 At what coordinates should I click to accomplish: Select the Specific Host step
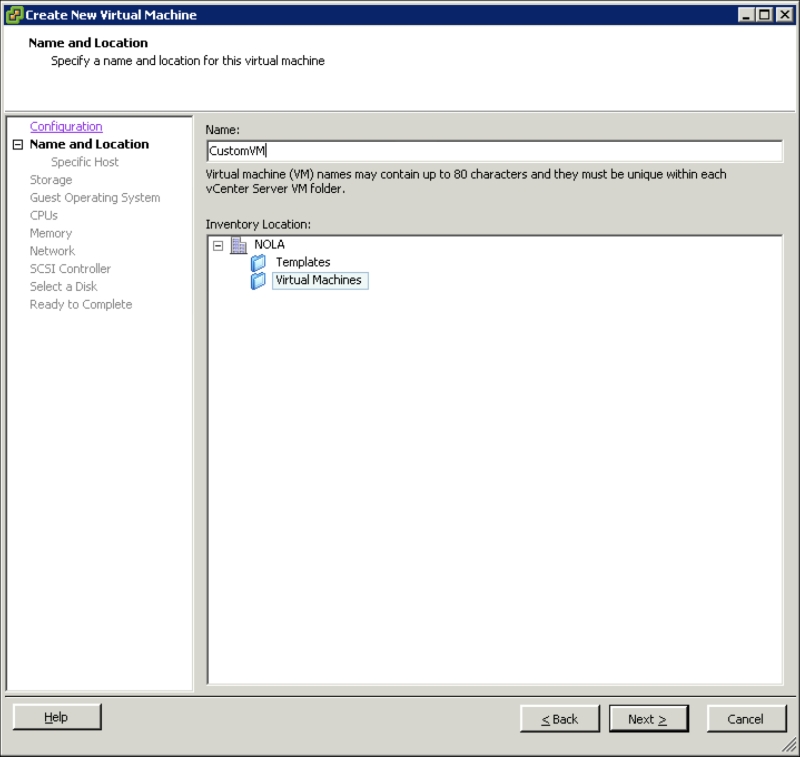pos(85,162)
